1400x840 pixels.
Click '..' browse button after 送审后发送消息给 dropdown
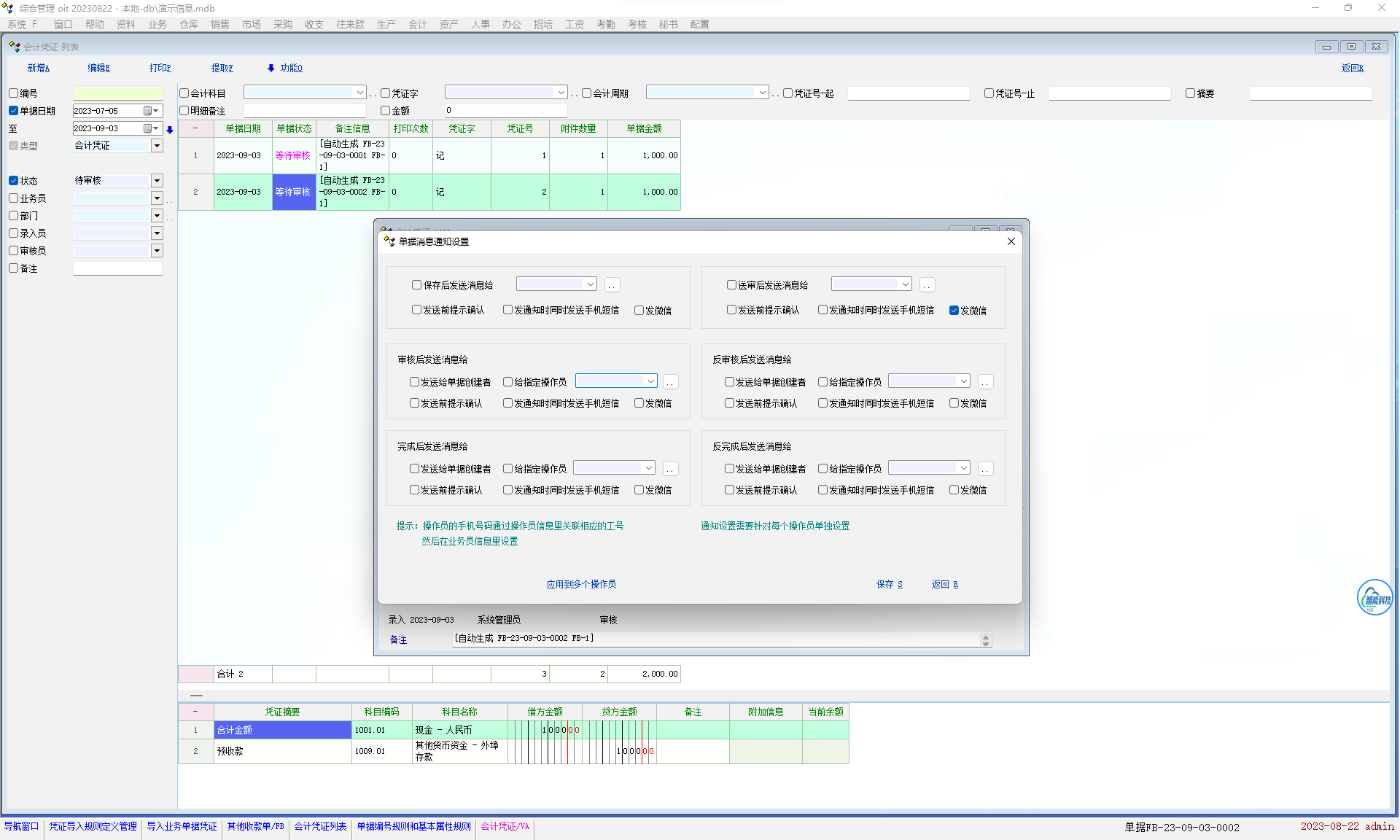(x=927, y=285)
